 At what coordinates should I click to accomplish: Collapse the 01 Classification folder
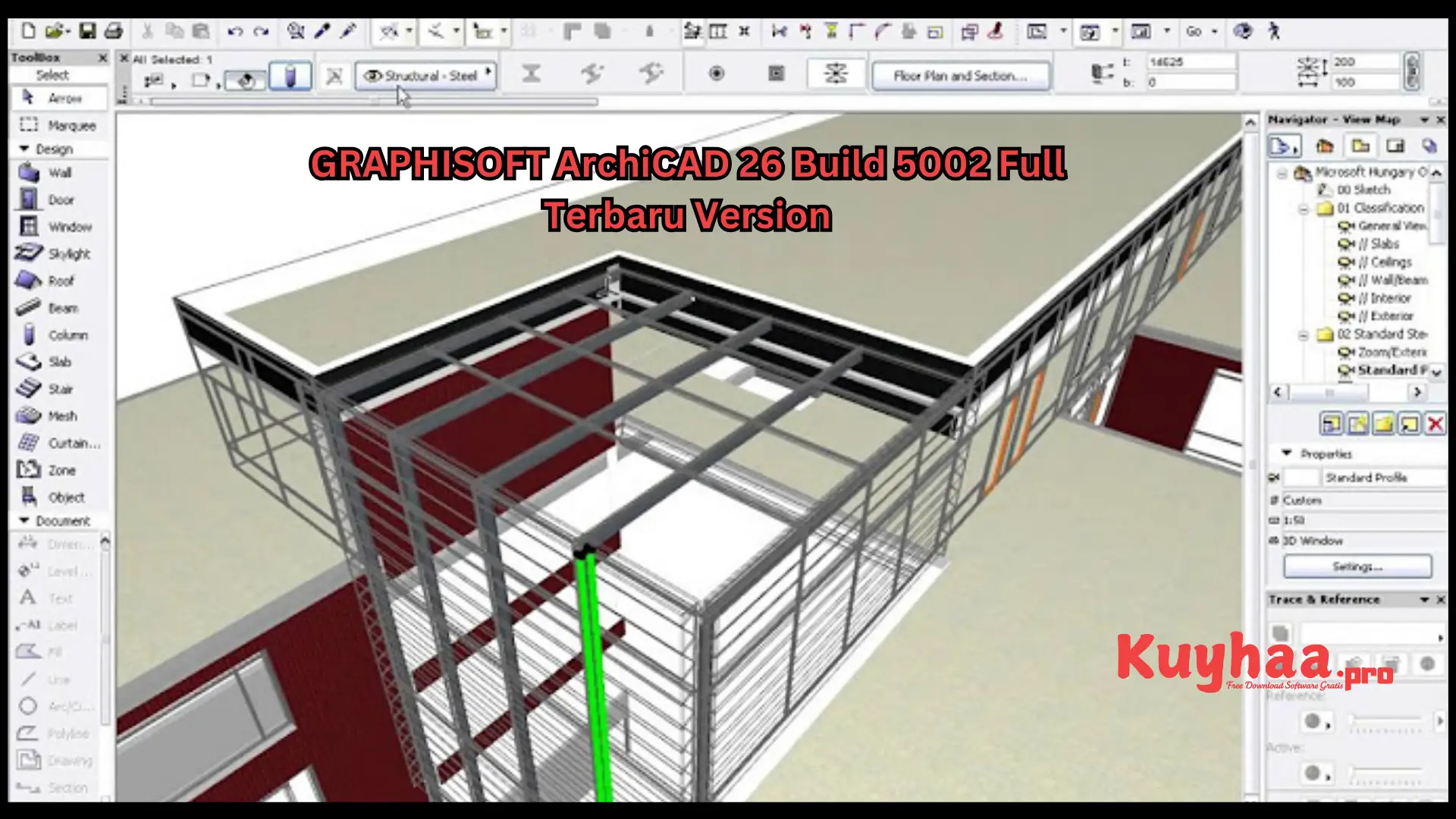pos(1304,209)
